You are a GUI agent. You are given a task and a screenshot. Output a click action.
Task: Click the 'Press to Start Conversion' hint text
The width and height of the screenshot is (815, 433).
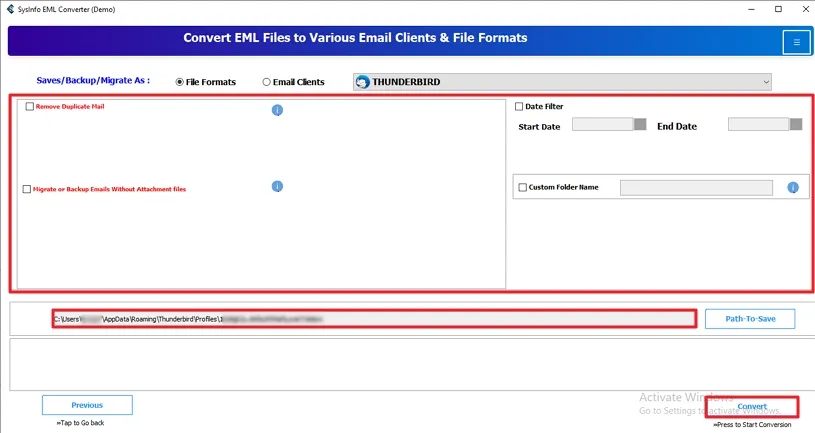point(752,425)
